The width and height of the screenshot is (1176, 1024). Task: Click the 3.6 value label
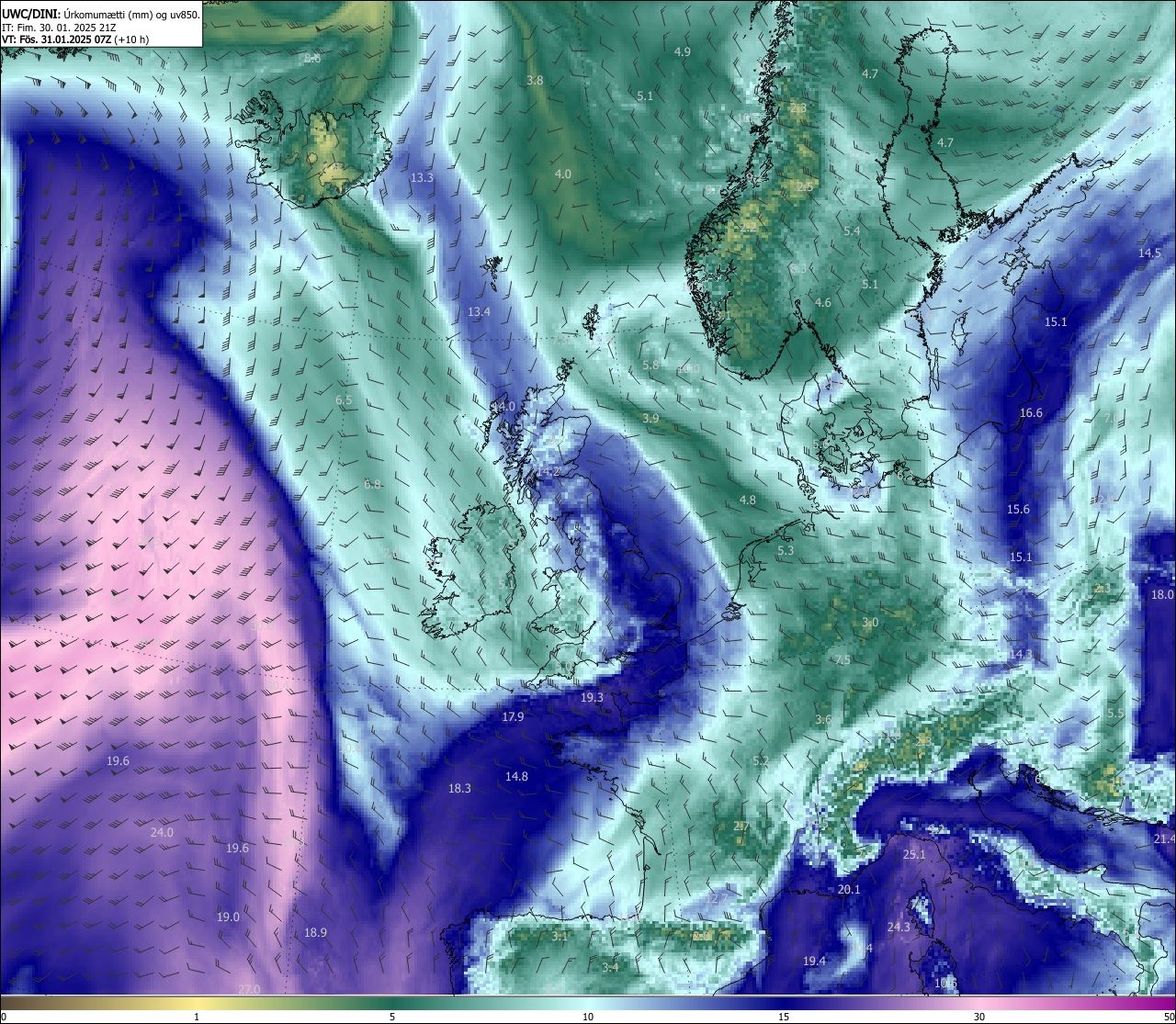tap(823, 720)
